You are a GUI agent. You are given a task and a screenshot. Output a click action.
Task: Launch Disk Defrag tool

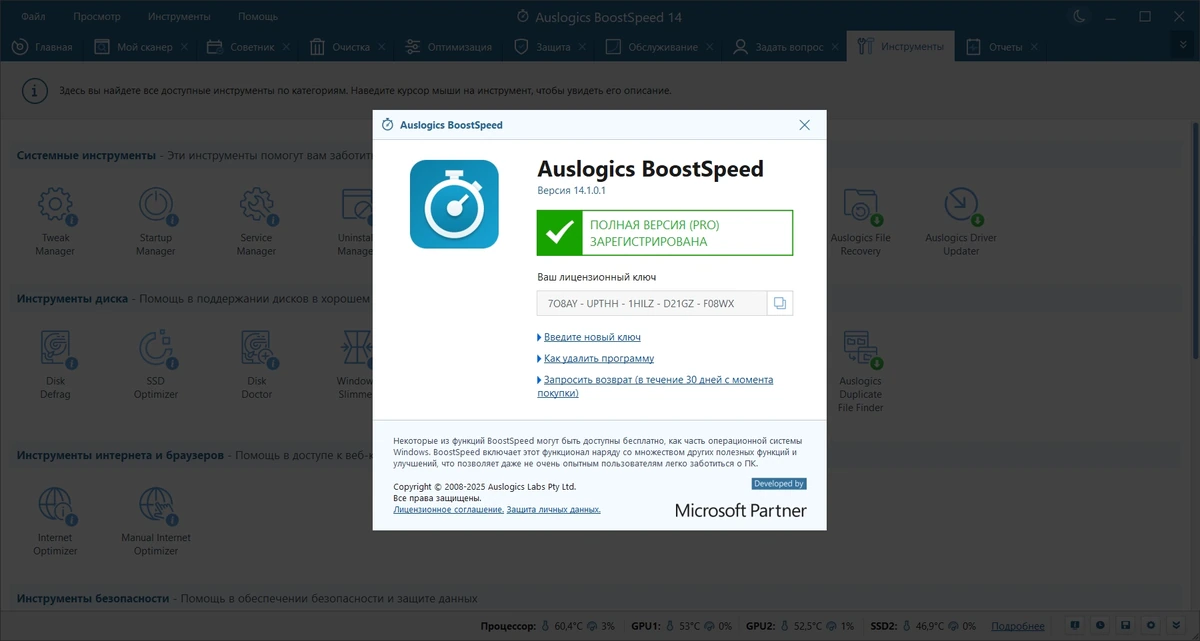(x=55, y=366)
